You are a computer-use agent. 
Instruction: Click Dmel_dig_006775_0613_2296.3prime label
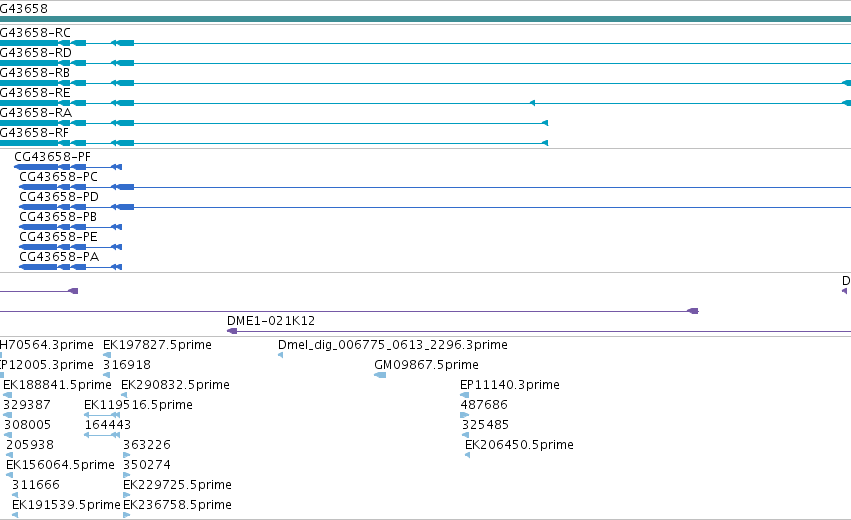(x=393, y=345)
